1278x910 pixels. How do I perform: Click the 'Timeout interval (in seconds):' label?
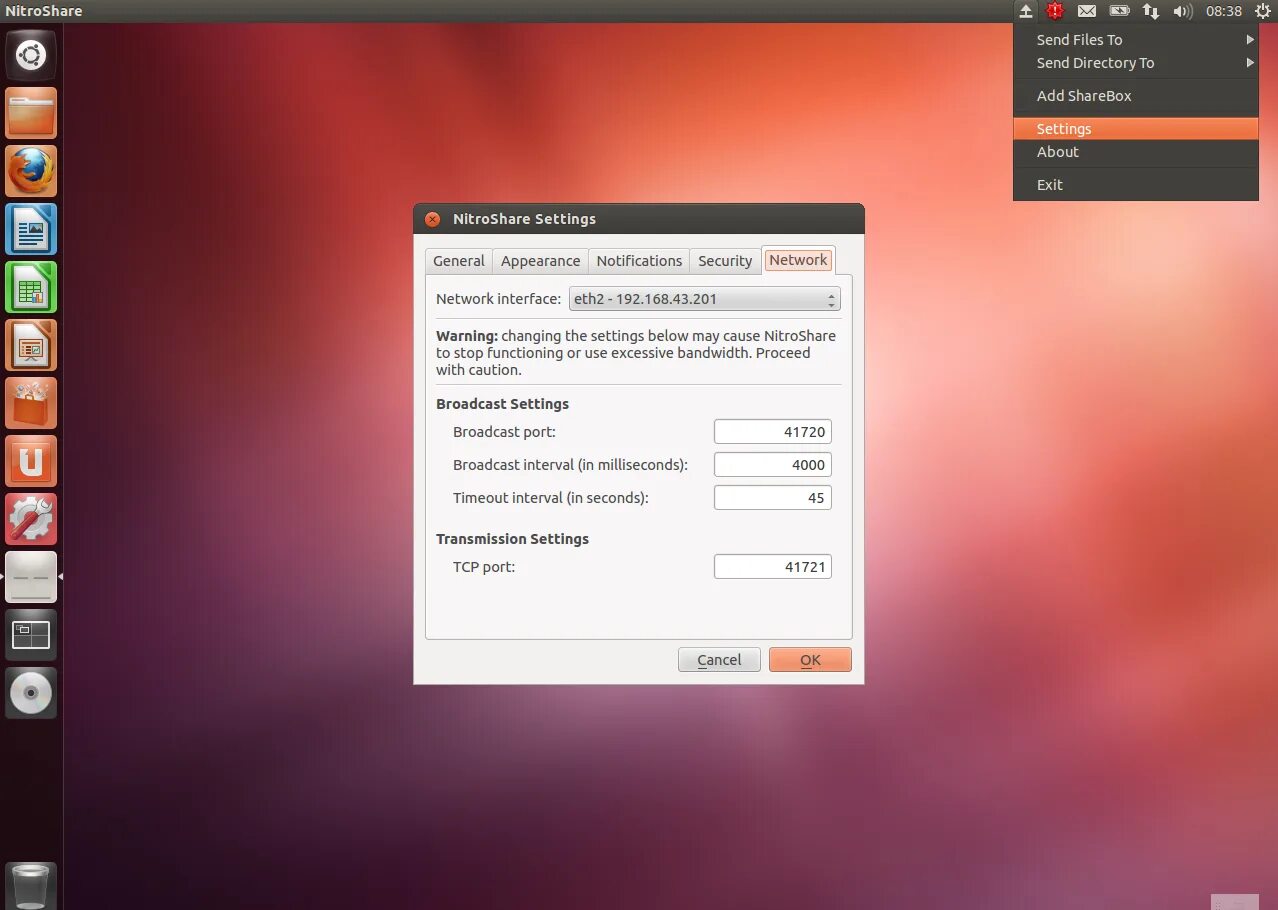[551, 498]
